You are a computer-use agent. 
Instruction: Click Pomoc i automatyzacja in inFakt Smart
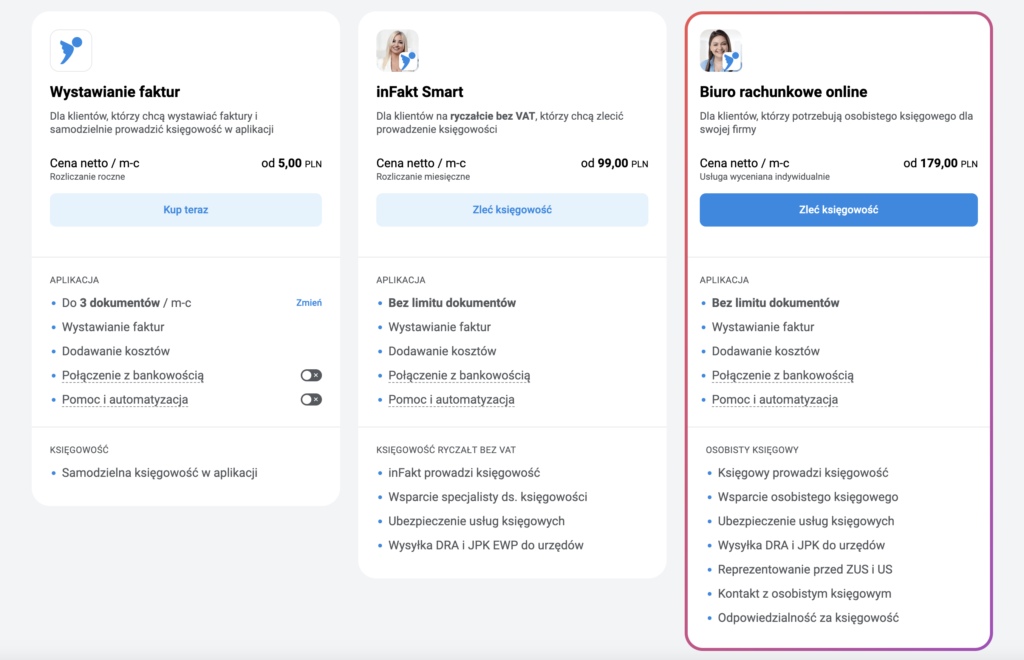click(x=451, y=399)
